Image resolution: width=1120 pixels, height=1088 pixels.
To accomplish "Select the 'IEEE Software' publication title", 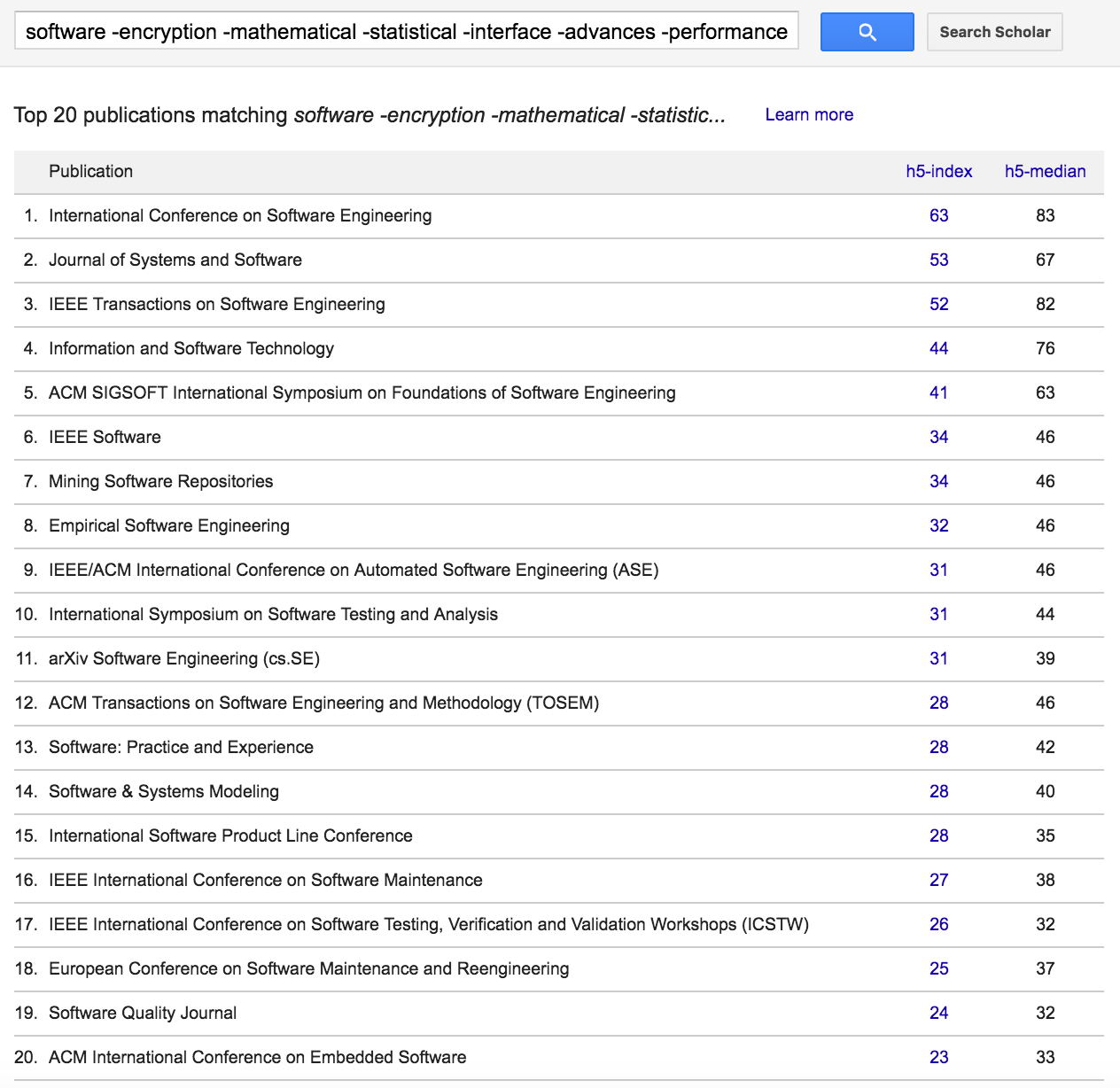I will 105,437.
